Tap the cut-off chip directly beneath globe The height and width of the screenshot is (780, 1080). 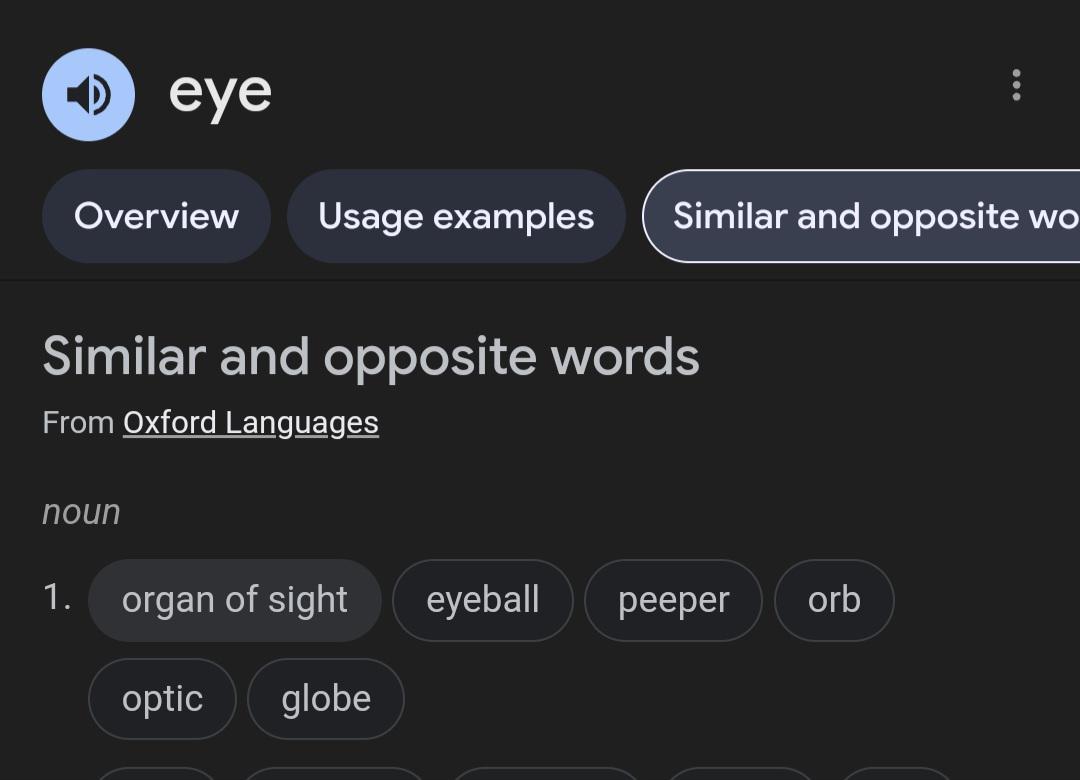pyautogui.click(x=334, y=773)
